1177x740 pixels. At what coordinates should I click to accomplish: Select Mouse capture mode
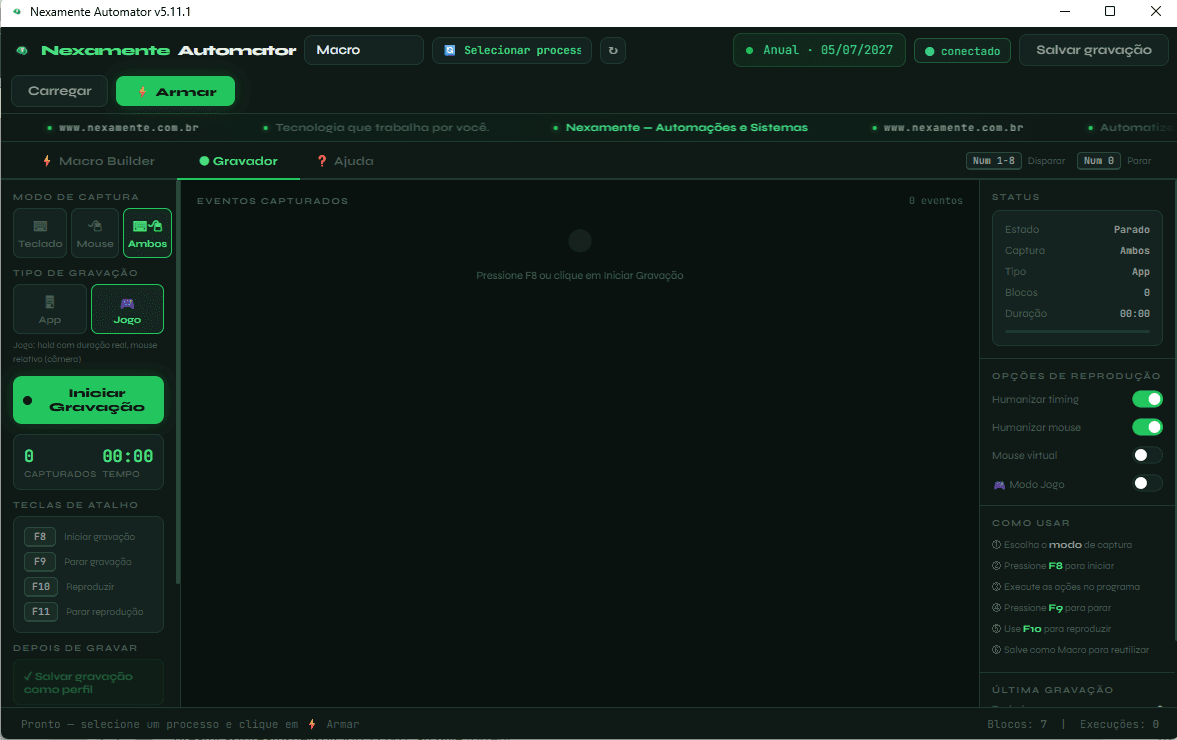click(x=95, y=233)
